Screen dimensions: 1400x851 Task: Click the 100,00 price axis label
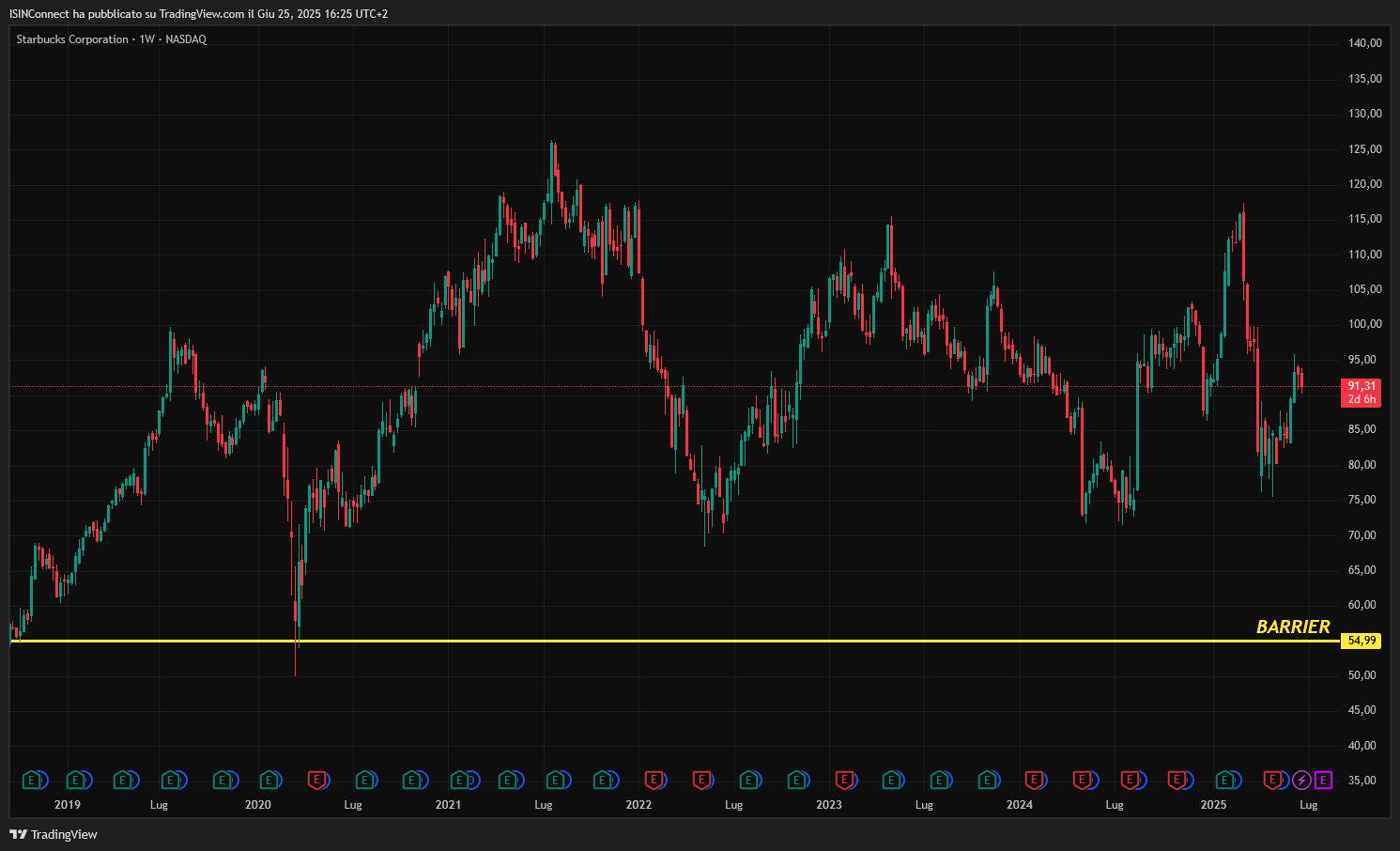[1365, 324]
